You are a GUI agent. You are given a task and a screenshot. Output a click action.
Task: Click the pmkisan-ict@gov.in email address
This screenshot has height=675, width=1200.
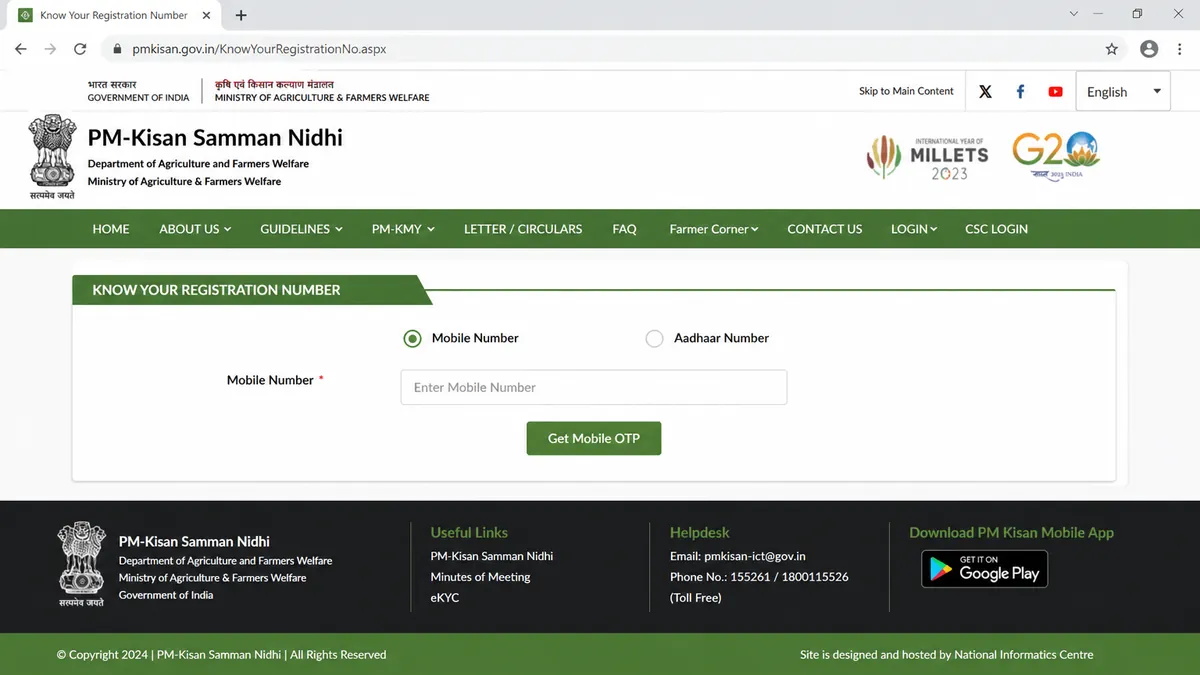(x=755, y=556)
